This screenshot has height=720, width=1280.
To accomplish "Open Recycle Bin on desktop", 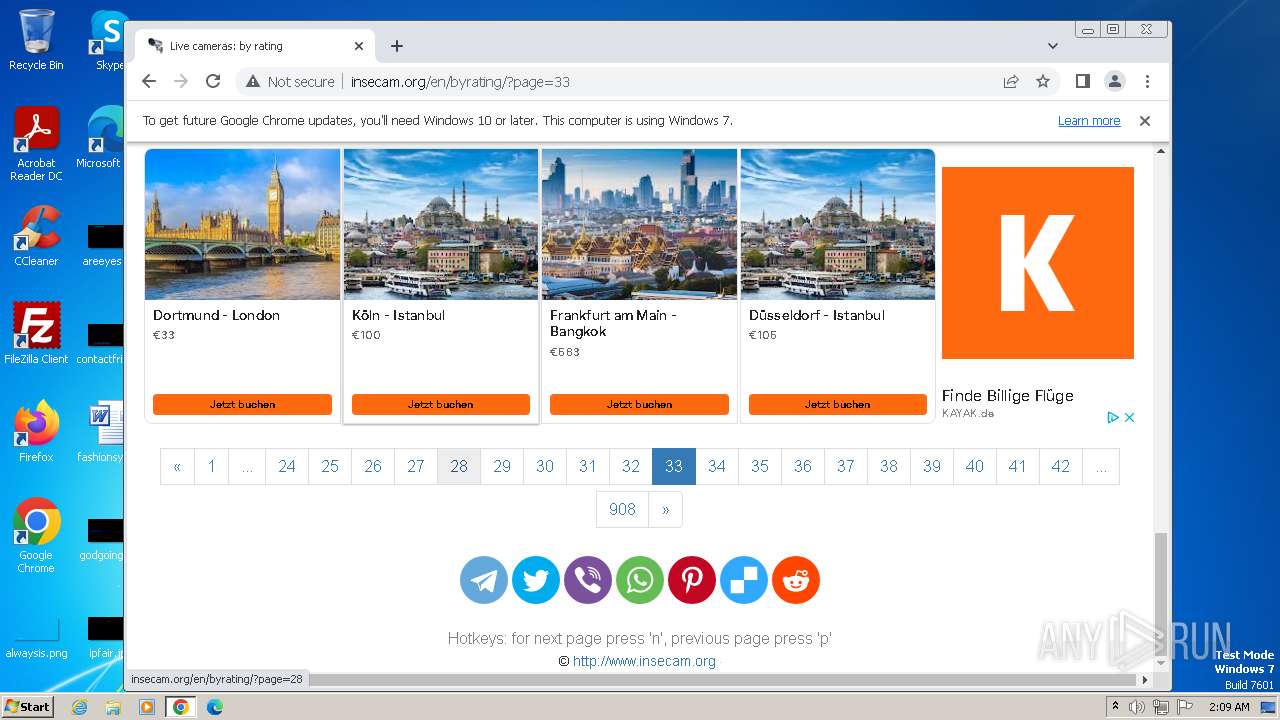I will (36, 40).
